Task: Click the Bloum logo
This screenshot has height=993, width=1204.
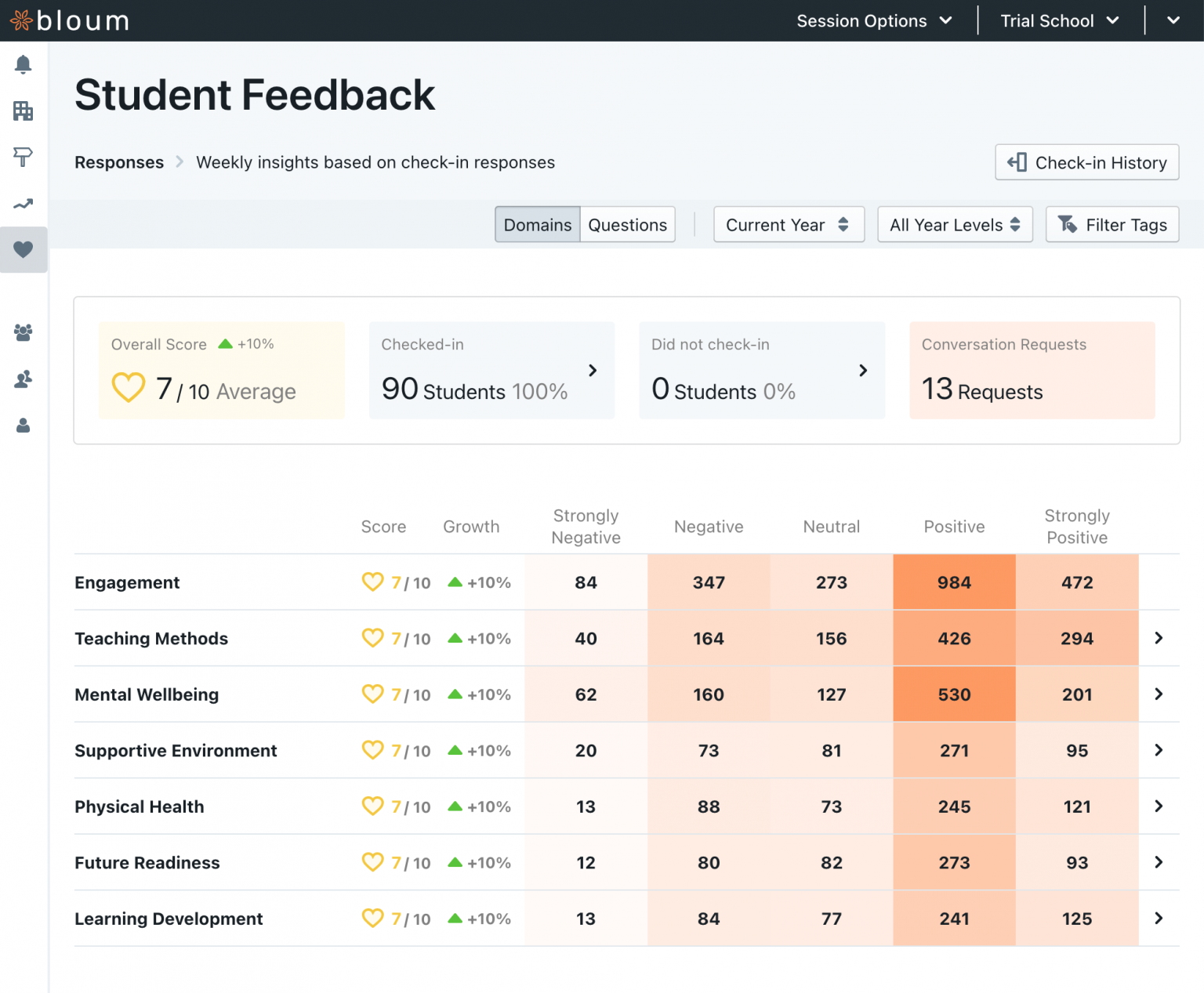Action: click(70, 20)
